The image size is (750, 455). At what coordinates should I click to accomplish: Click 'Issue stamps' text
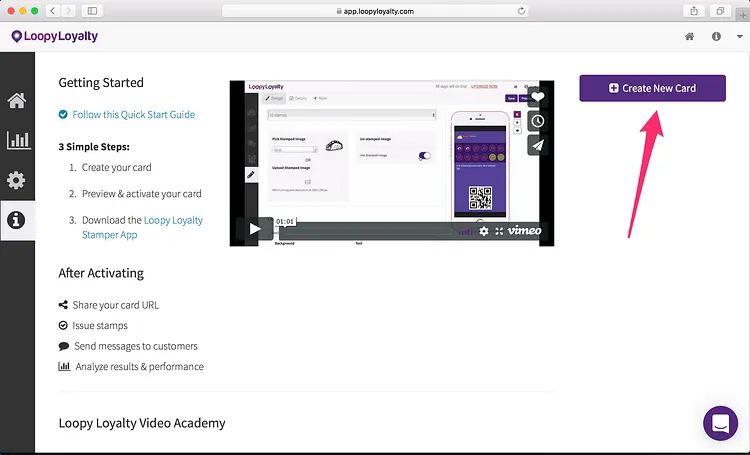100,325
